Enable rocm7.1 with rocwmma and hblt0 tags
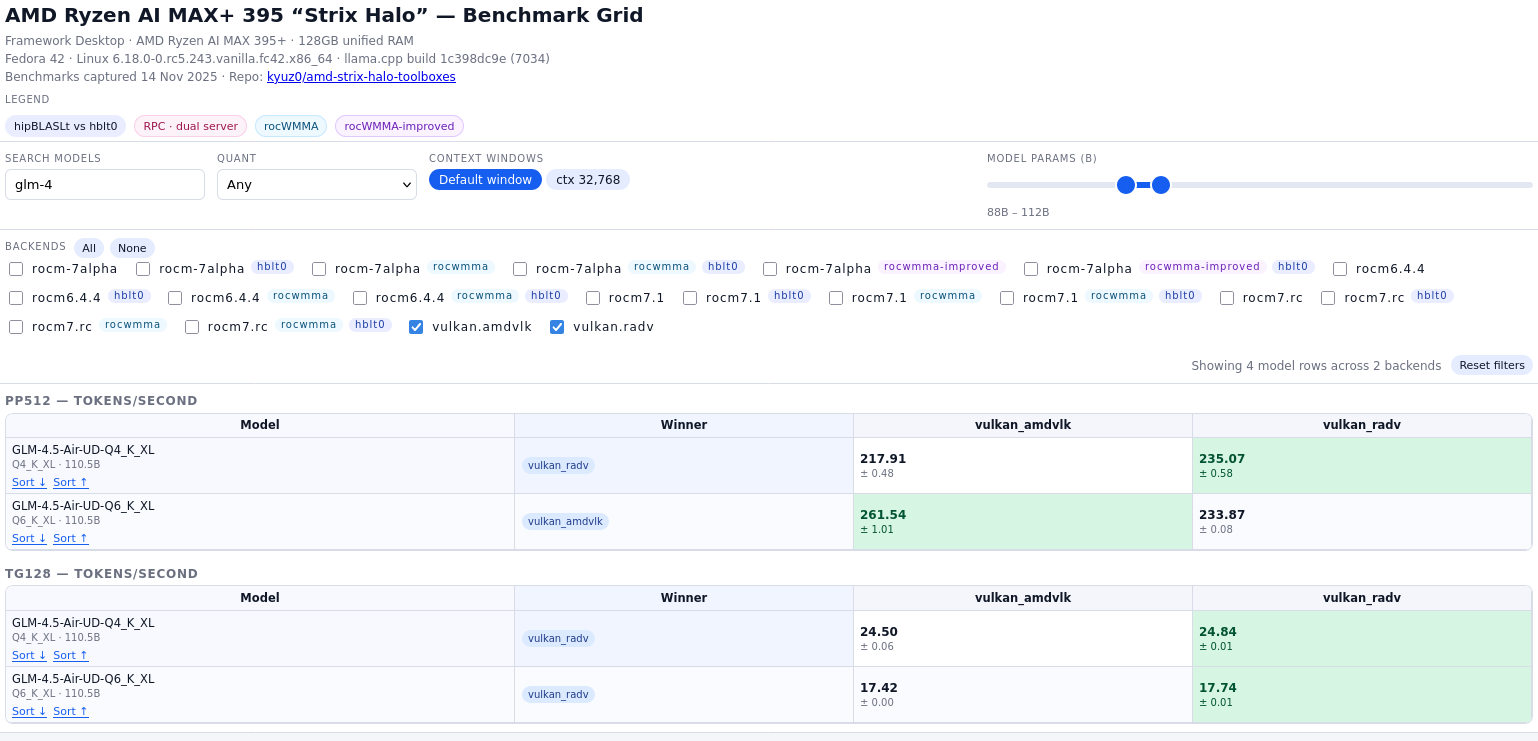 point(1007,298)
